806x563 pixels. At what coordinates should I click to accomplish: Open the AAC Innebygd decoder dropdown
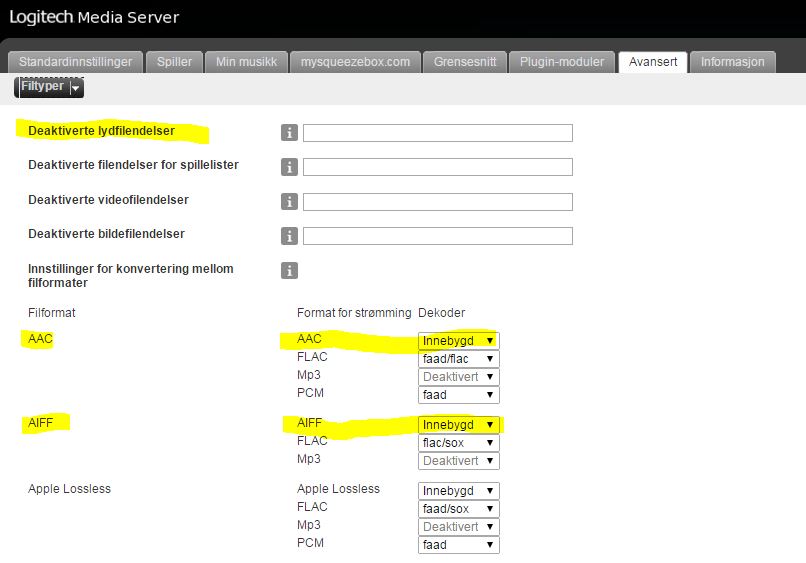458,341
